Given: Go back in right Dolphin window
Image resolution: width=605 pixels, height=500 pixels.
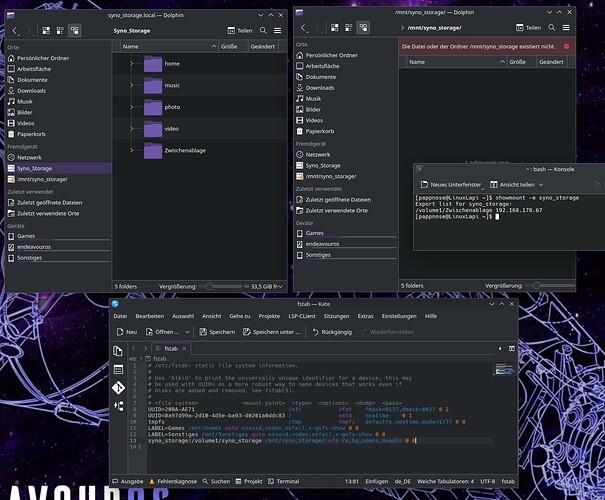Looking at the screenshot, I should [x=303, y=27].
